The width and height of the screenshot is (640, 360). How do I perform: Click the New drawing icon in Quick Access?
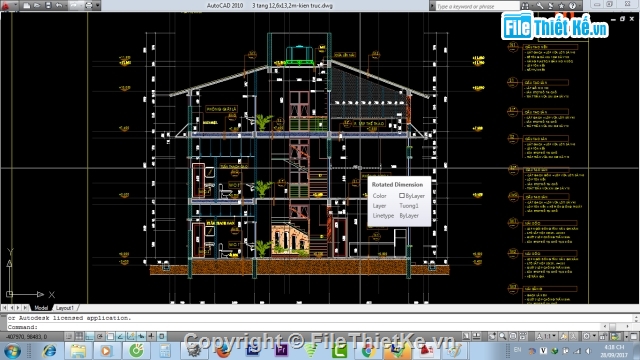pyautogui.click(x=27, y=5)
